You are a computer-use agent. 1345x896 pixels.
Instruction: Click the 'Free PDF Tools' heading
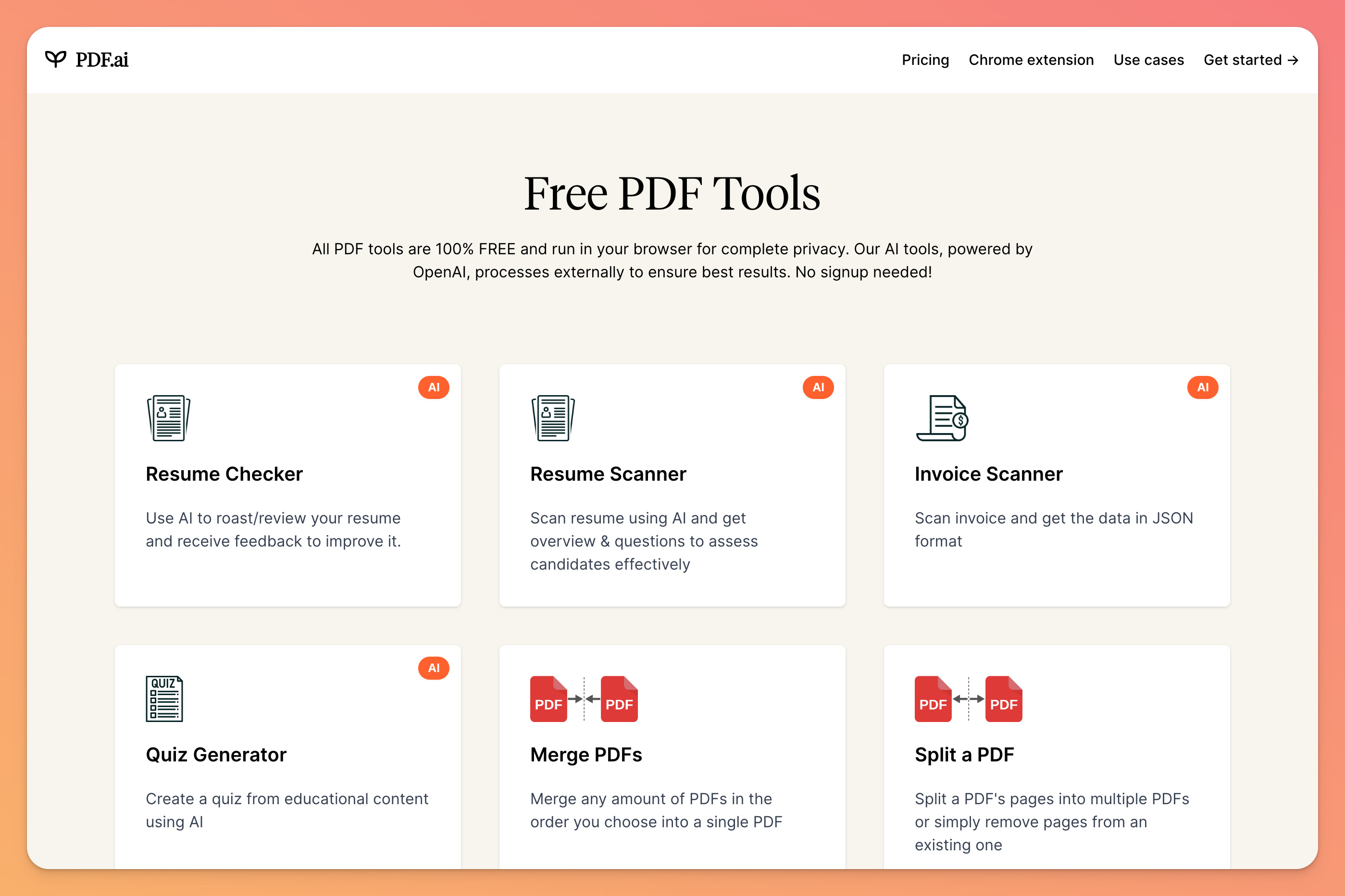coord(672,193)
